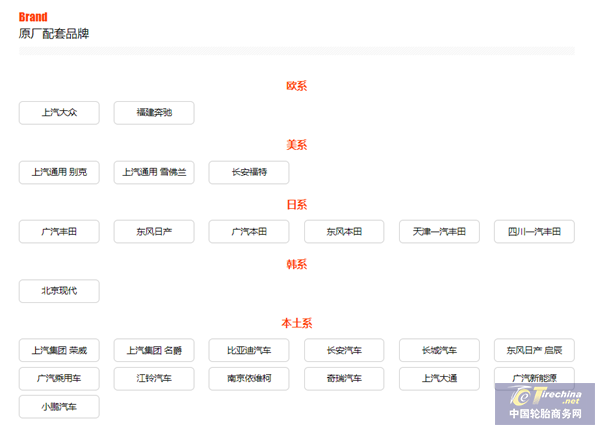Select the 广汽本田 button
Screen dimensions: 600x430
coord(249,231)
